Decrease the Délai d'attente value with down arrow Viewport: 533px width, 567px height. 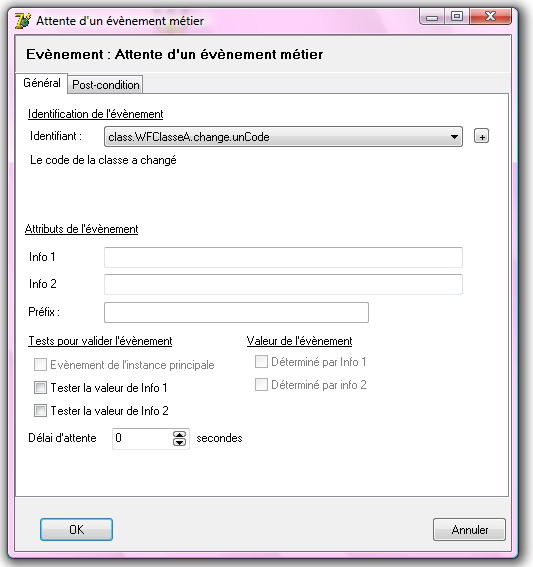pyautogui.click(x=179, y=442)
